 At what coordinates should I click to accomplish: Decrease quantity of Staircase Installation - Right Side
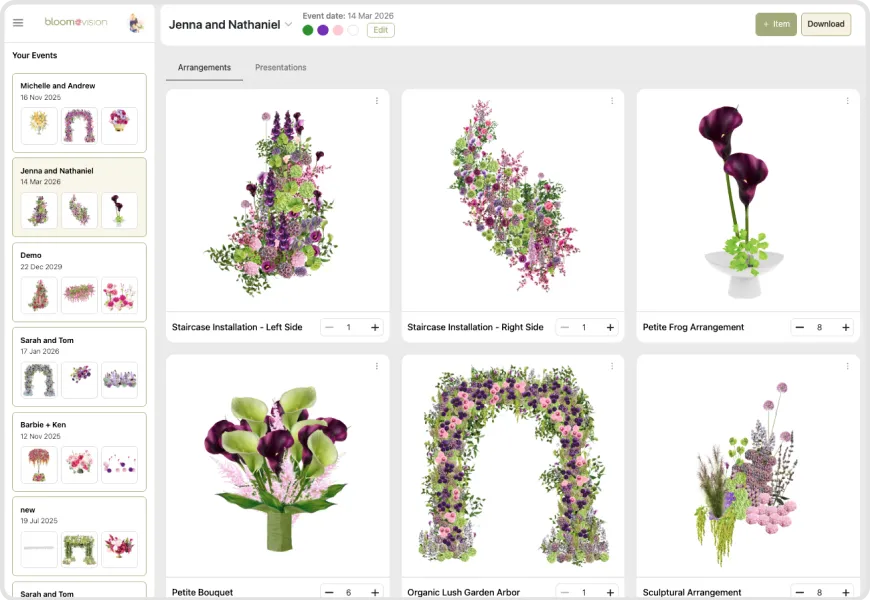click(565, 327)
